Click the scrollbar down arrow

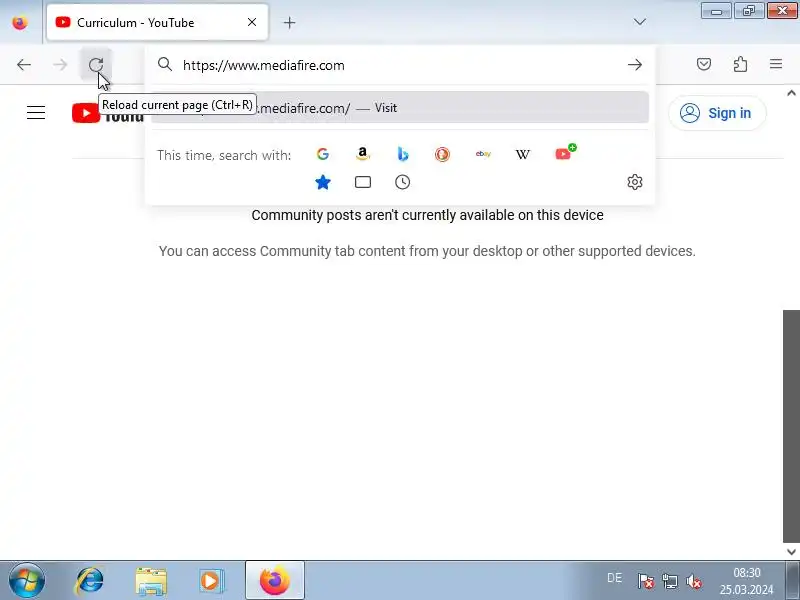[x=791, y=552]
